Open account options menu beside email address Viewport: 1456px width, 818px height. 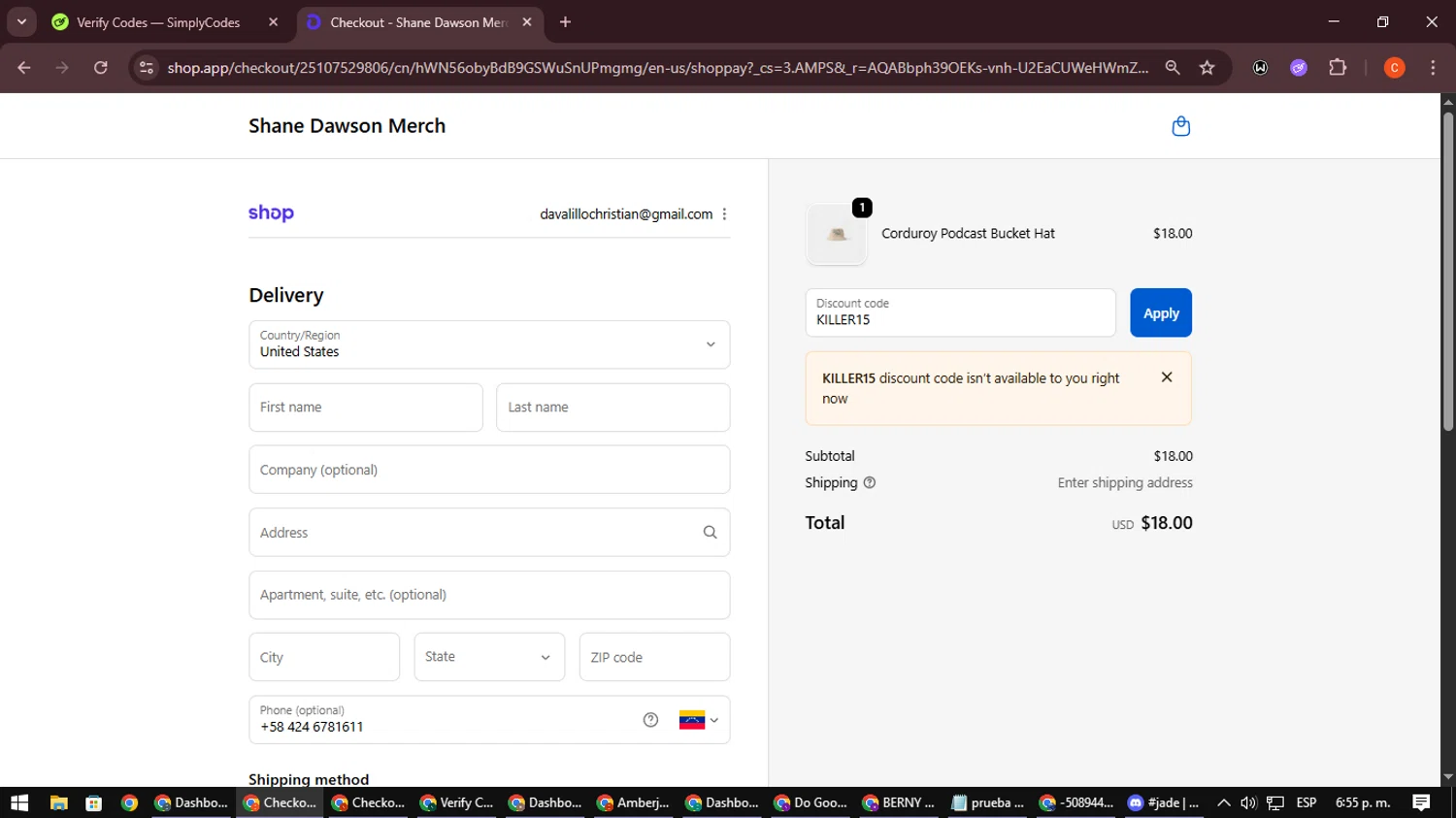click(724, 214)
